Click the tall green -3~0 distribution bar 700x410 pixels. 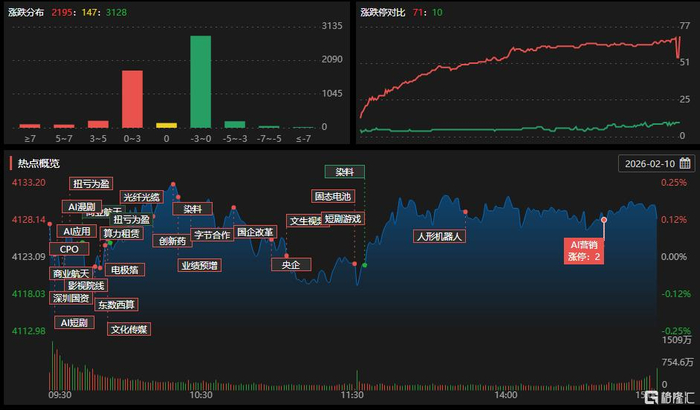(201, 82)
